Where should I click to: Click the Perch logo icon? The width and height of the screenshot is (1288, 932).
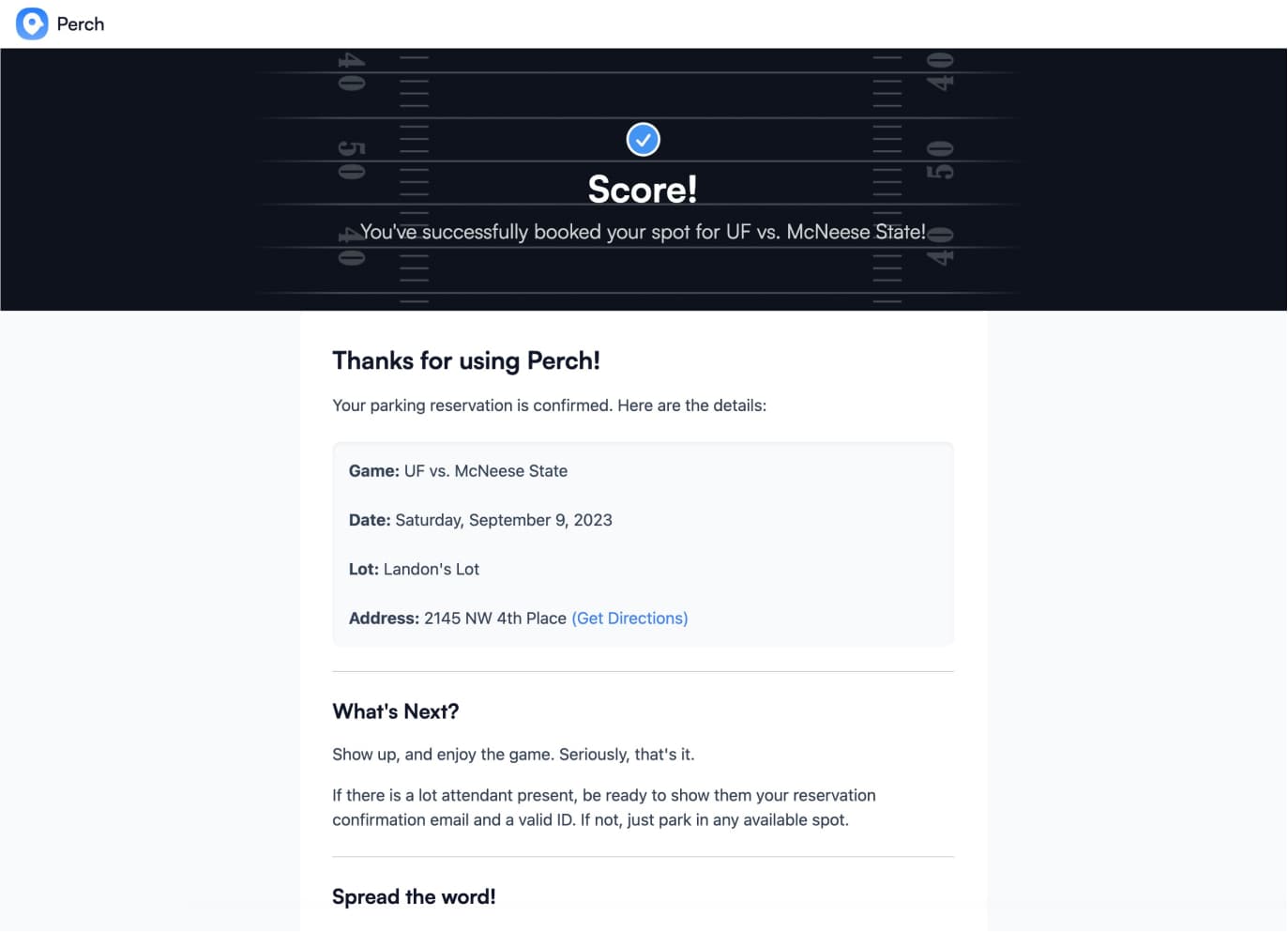[x=32, y=23]
